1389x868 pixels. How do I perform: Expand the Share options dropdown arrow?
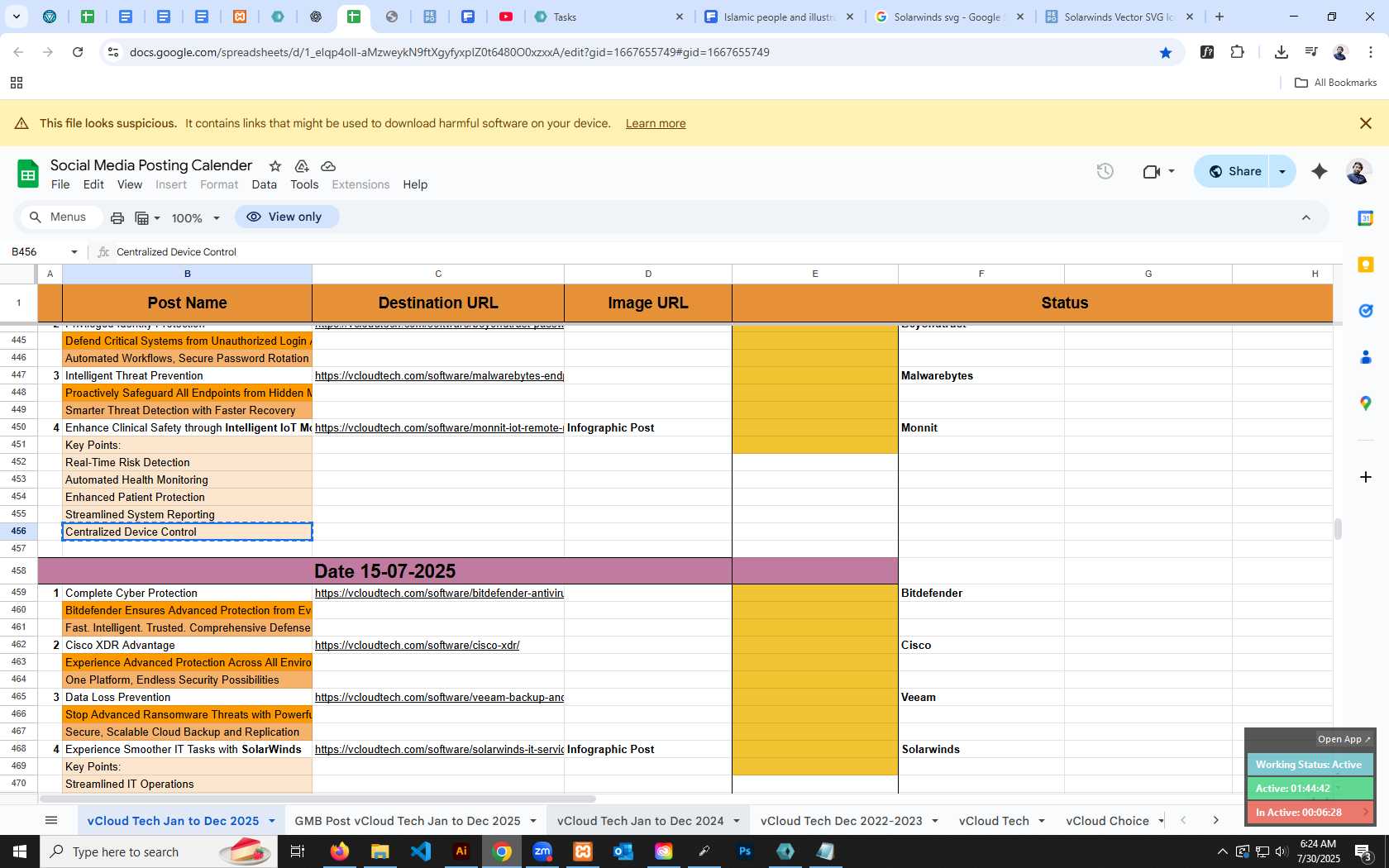tap(1282, 171)
